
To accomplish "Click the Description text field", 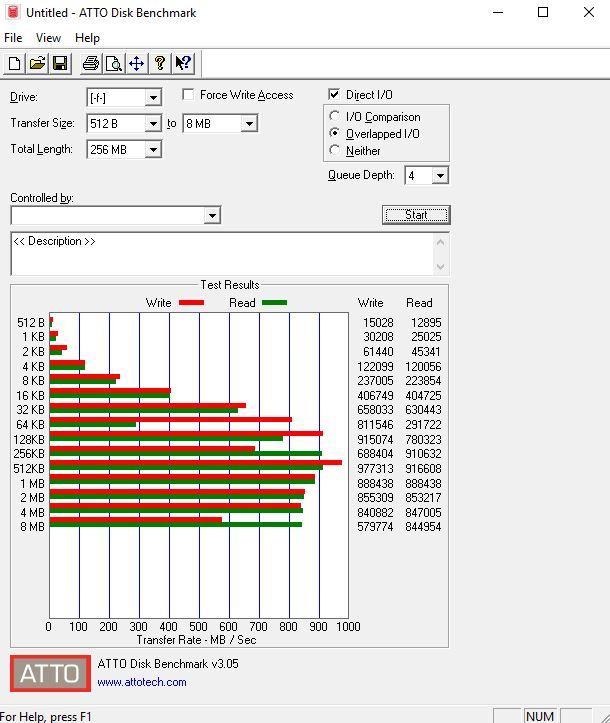I will [x=222, y=254].
